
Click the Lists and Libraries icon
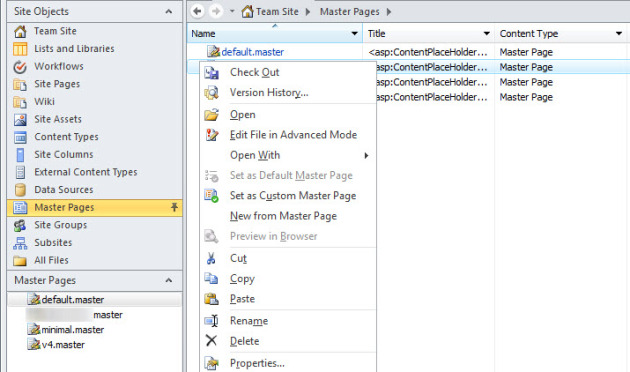pyautogui.click(x=20, y=49)
